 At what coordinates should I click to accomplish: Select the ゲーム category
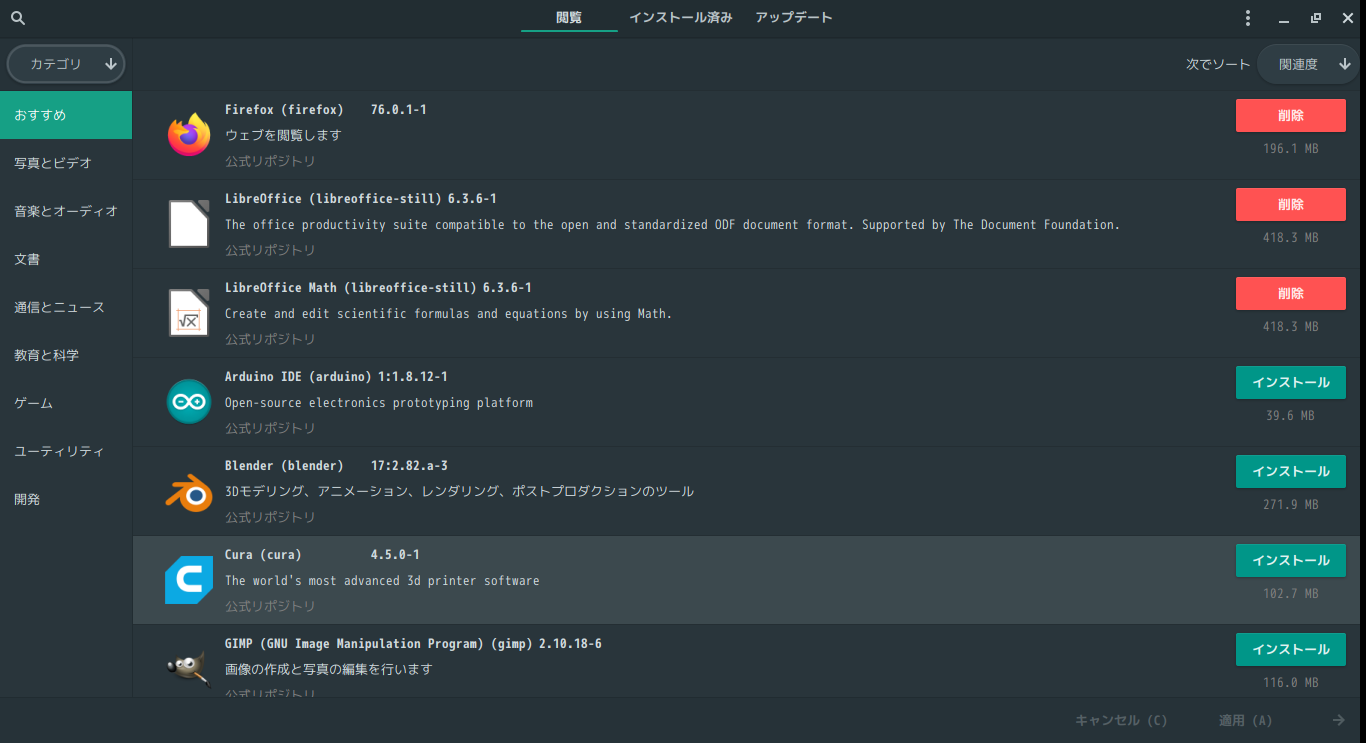(x=66, y=403)
